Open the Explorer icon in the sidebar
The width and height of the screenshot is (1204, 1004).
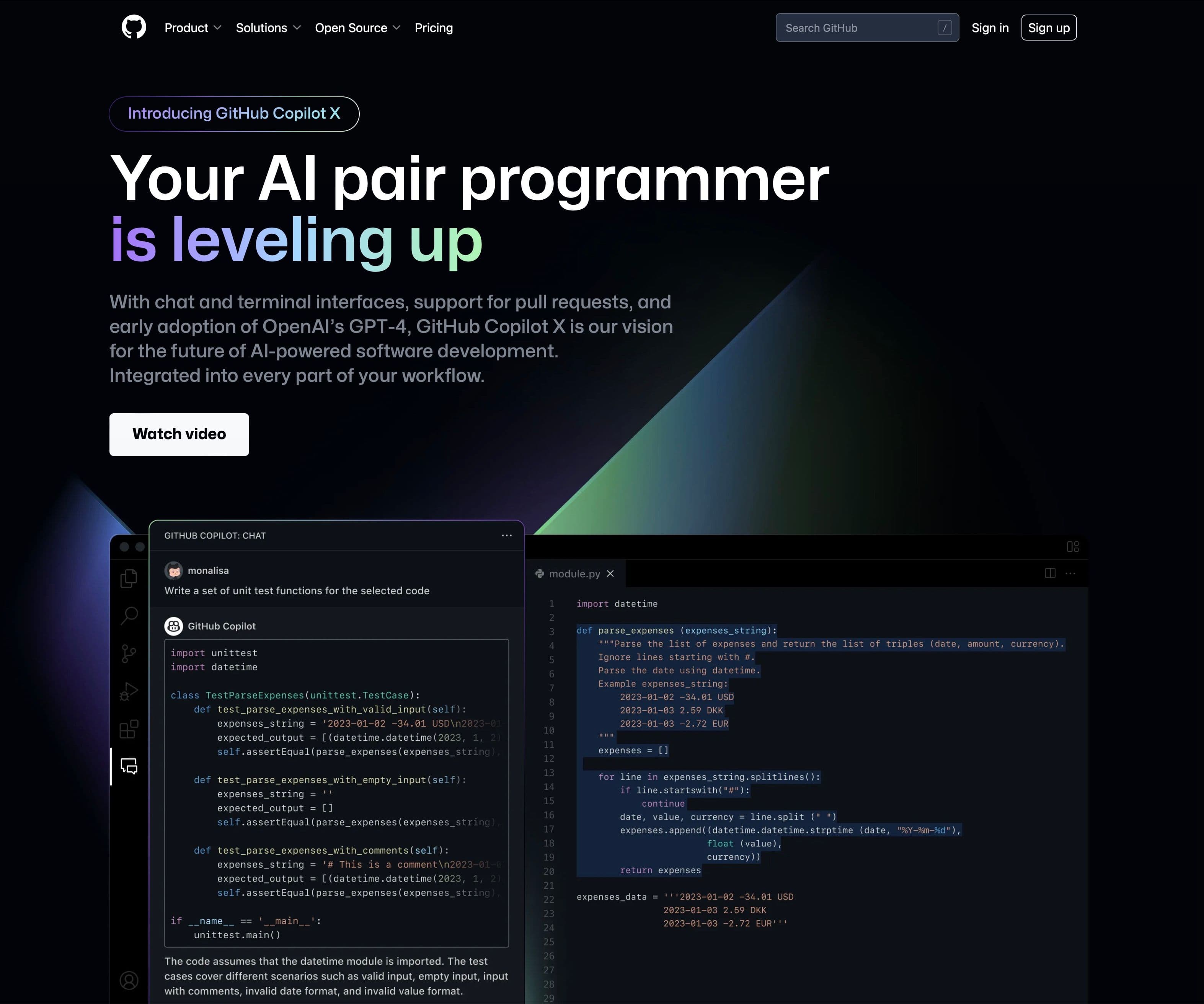(x=129, y=578)
